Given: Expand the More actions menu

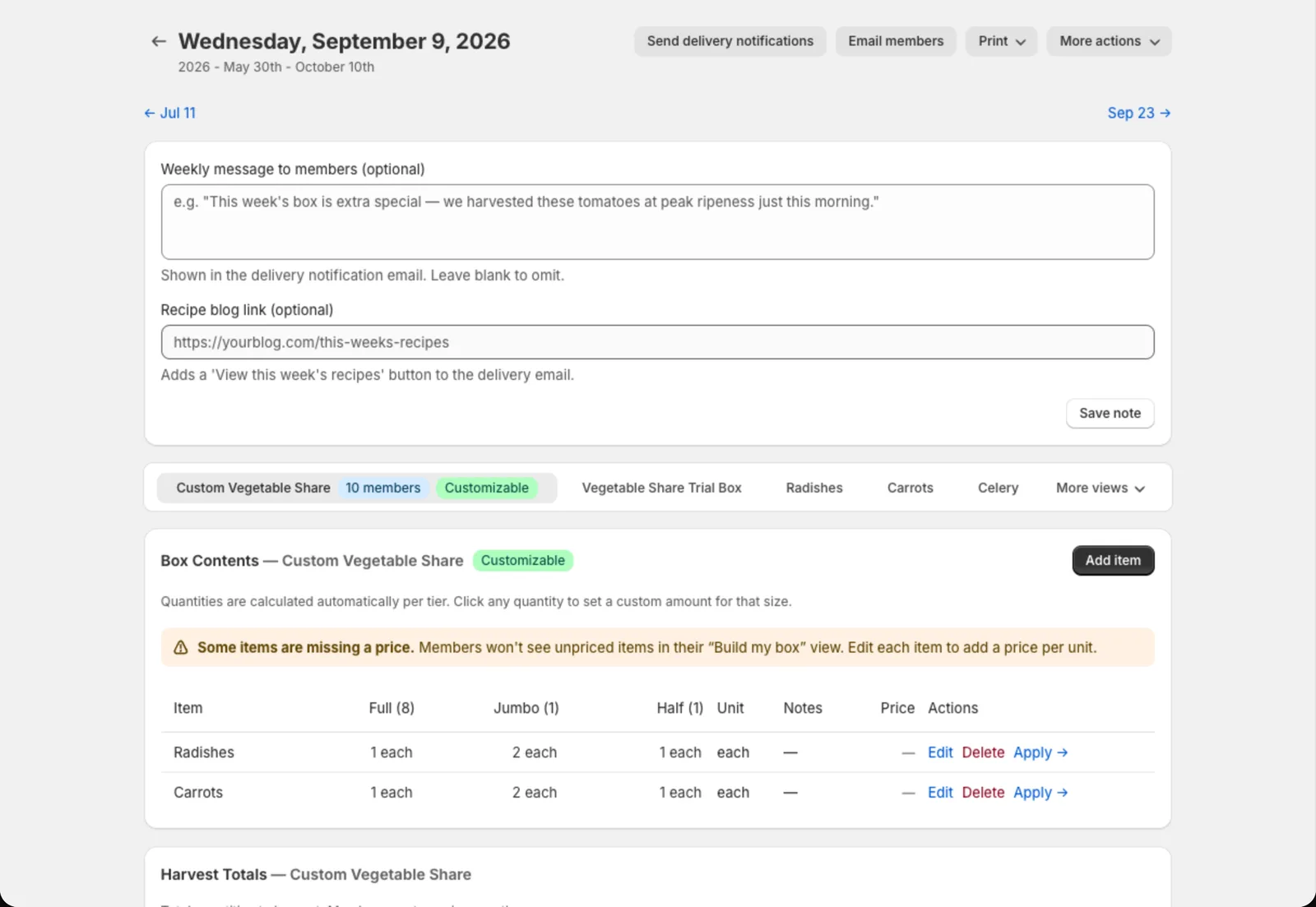Looking at the screenshot, I should click(x=1109, y=41).
